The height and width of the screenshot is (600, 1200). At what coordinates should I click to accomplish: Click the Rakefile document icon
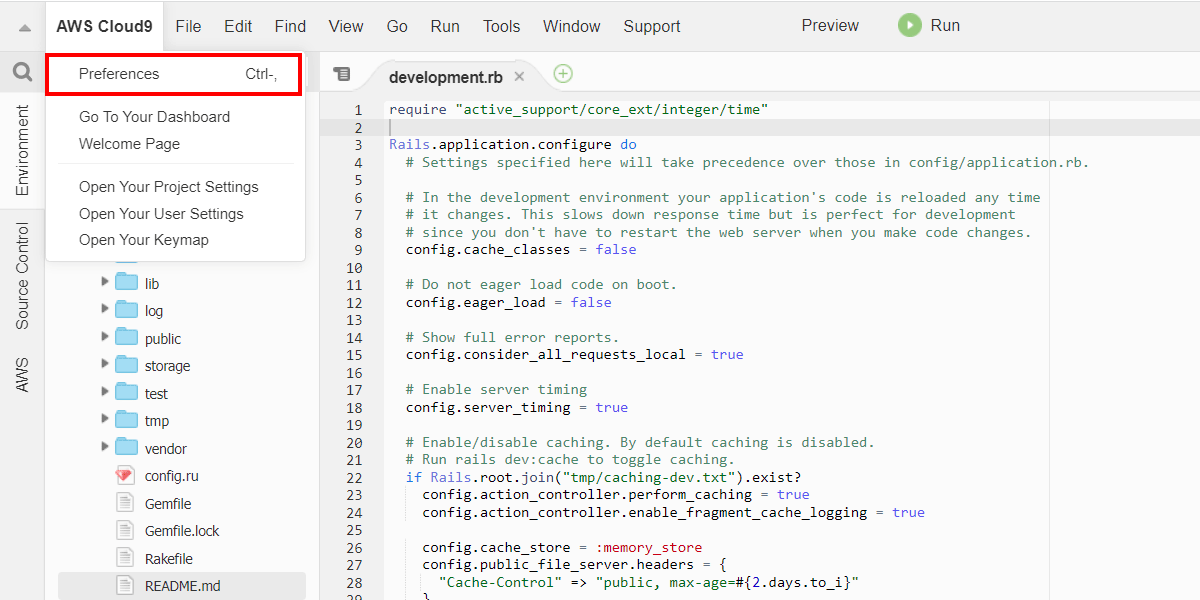click(125, 559)
